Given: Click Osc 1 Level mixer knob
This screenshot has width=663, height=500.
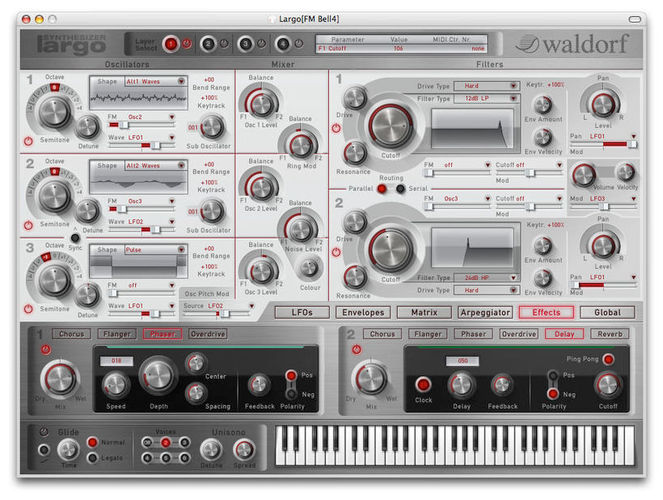Looking at the screenshot, I should pyautogui.click(x=262, y=104).
